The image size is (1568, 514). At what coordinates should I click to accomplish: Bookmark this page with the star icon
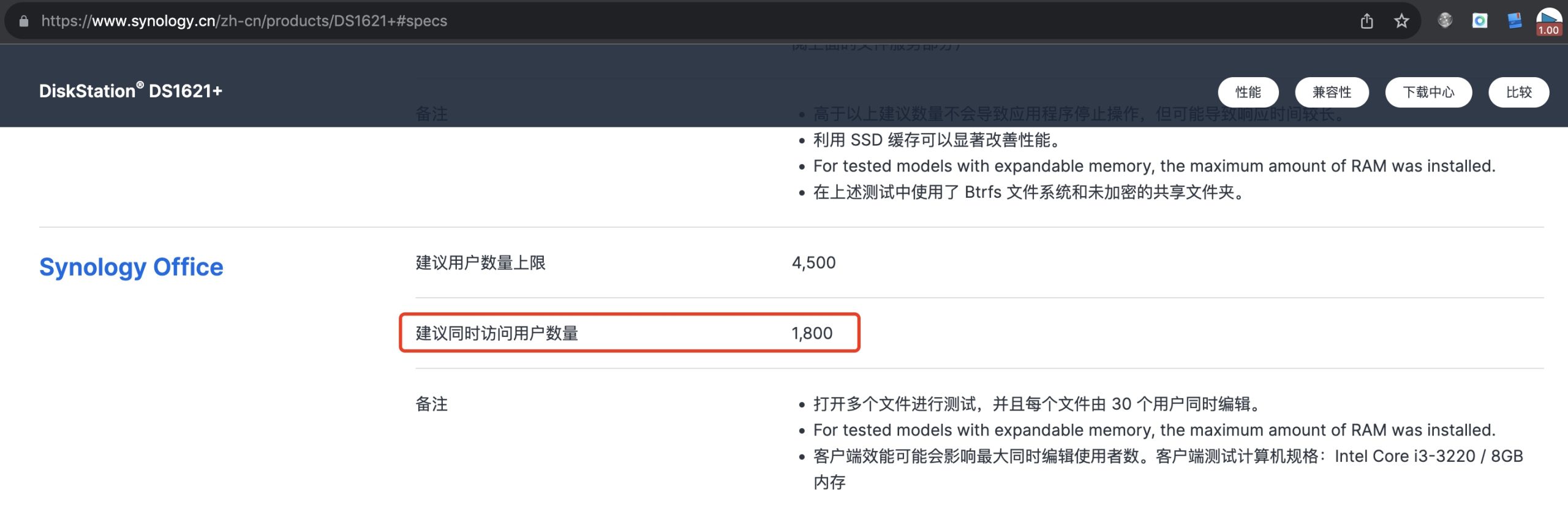coord(1401,21)
